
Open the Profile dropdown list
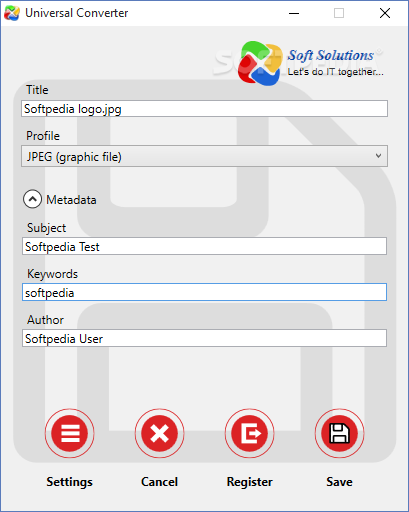click(x=204, y=156)
